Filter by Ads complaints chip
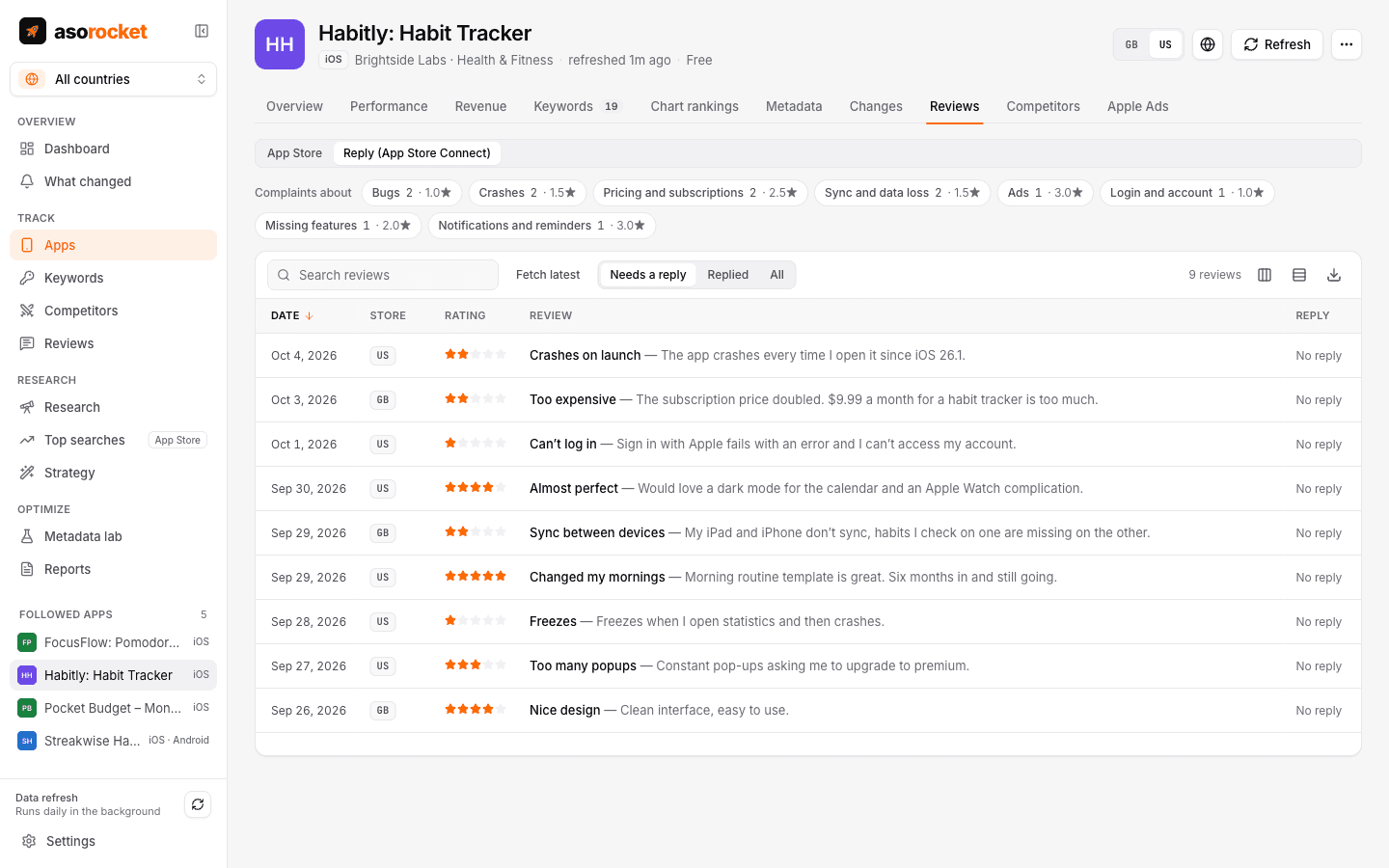 click(x=1046, y=193)
